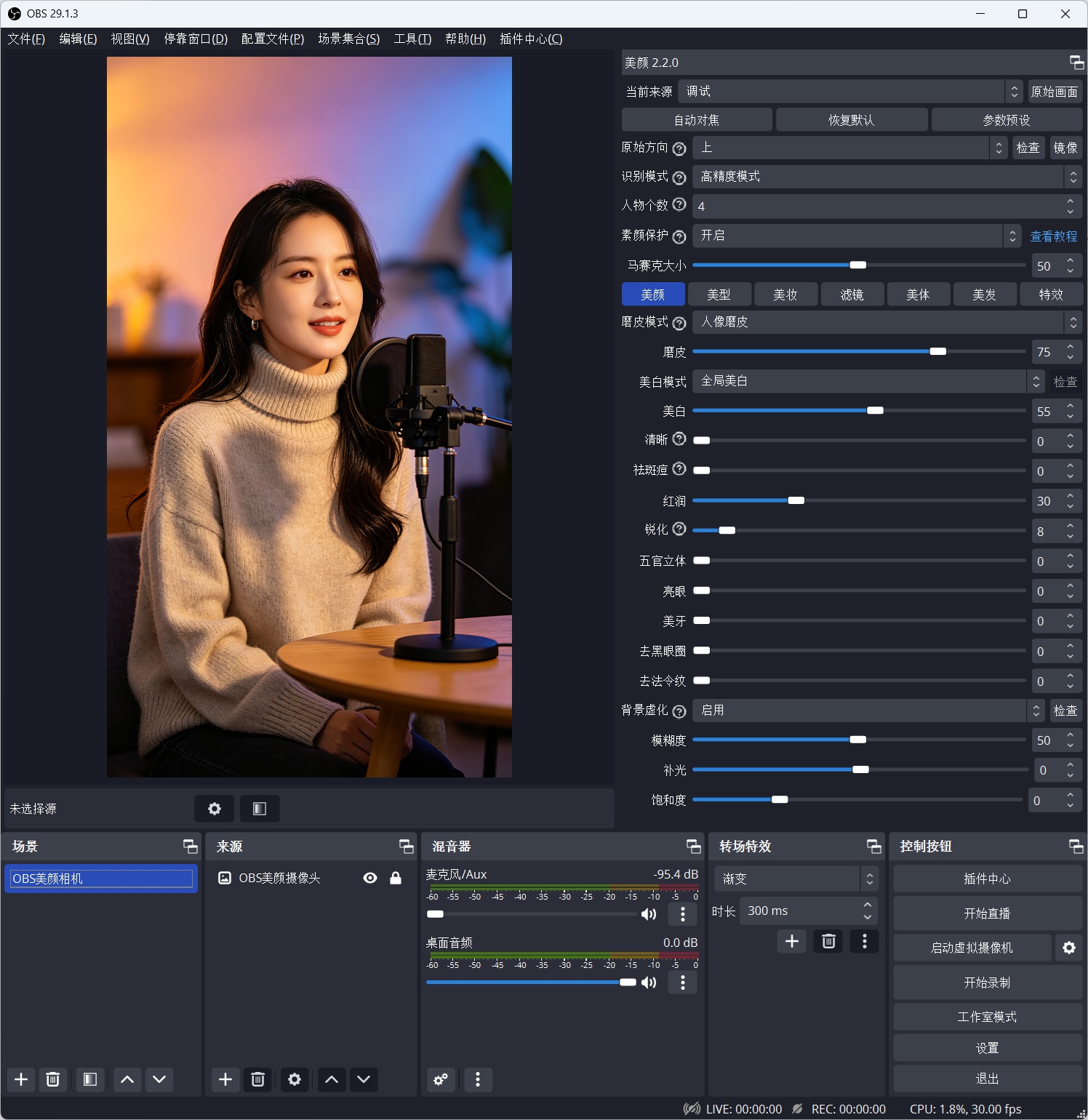1088x1120 pixels.
Task: Add a new scene with the plus icon
Action: 20,1080
